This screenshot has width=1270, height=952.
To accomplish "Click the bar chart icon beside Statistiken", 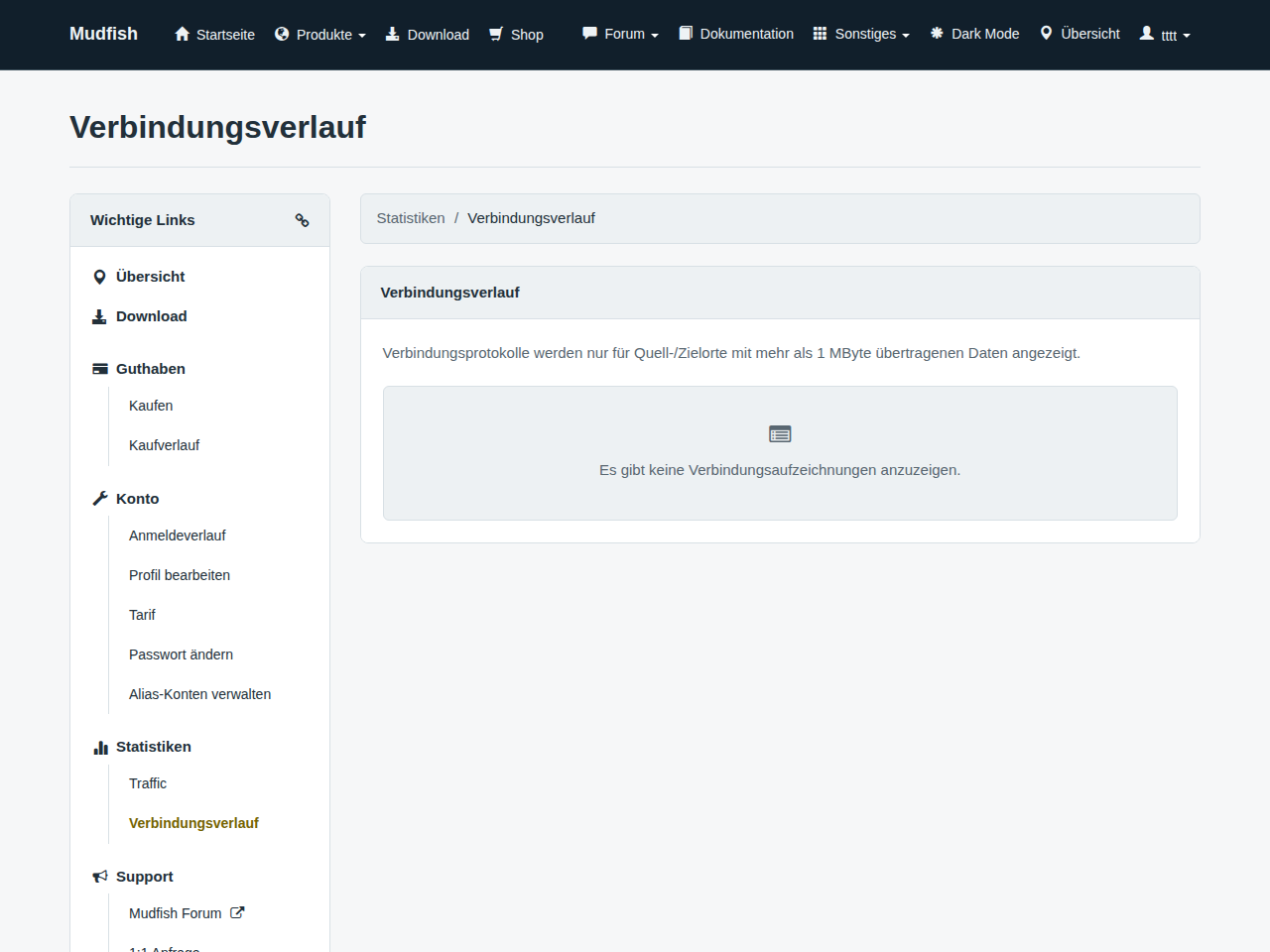I will [100, 748].
